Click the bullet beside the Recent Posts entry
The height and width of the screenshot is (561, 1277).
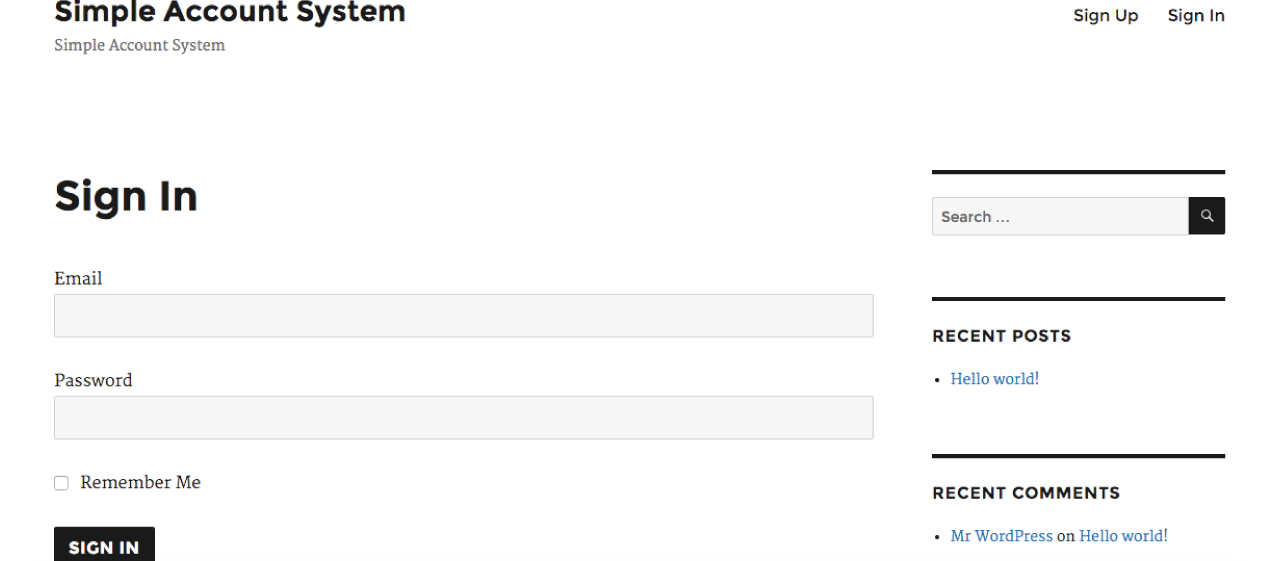937,380
